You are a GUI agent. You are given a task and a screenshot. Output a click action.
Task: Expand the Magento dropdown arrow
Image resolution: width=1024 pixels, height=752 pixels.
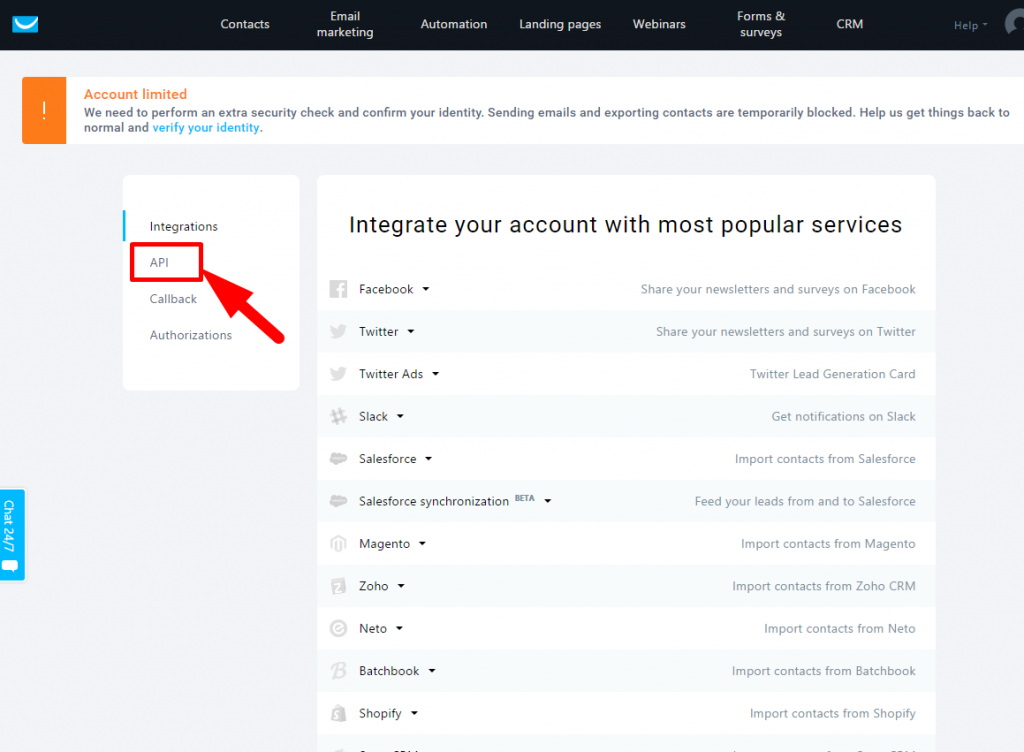coord(423,544)
